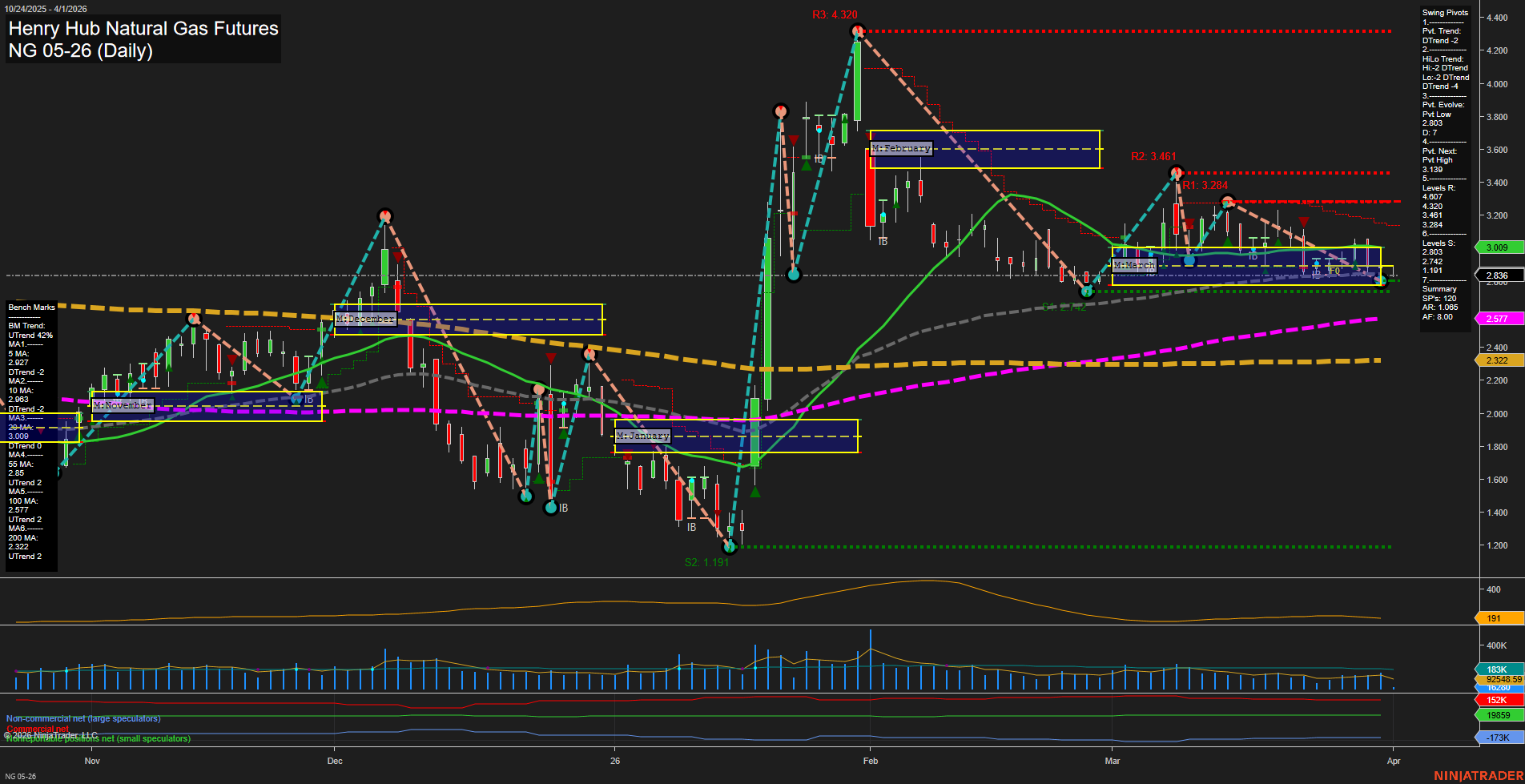Toggle the Non-commercial net (large speculators) legend
1525x784 pixels.
(x=83, y=718)
